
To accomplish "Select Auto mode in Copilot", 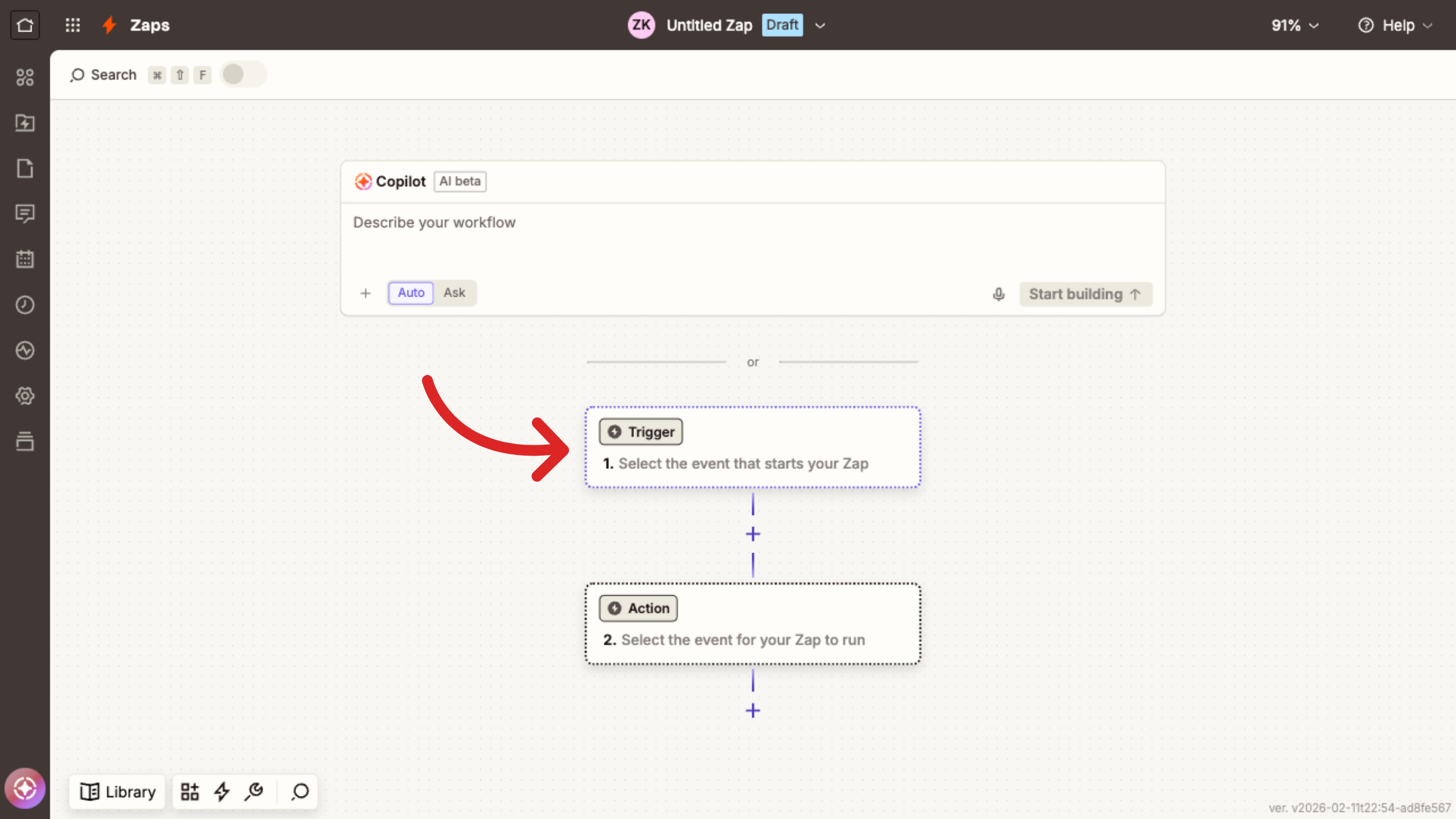I will (x=411, y=293).
